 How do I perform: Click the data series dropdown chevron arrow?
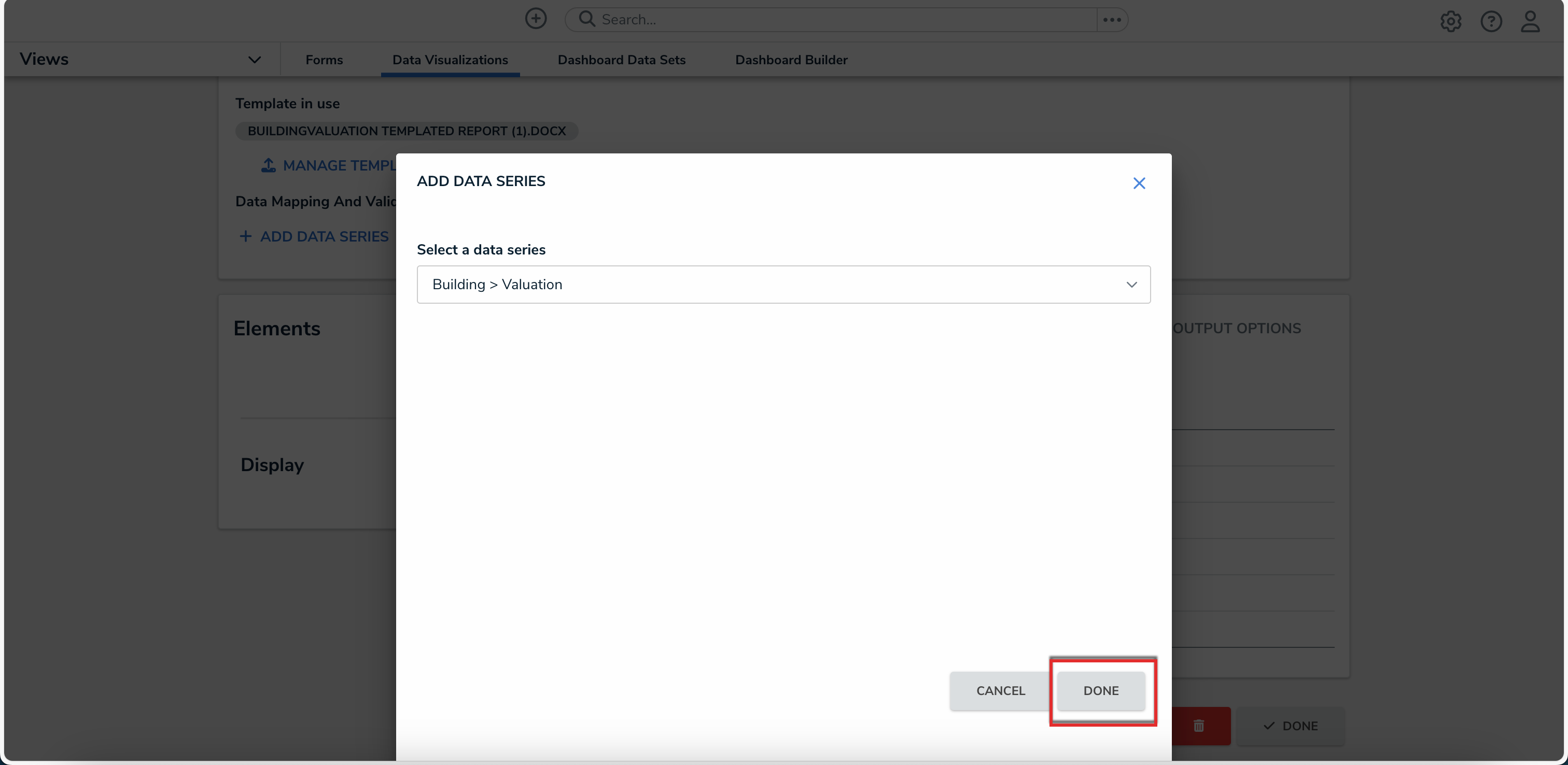[x=1131, y=284]
